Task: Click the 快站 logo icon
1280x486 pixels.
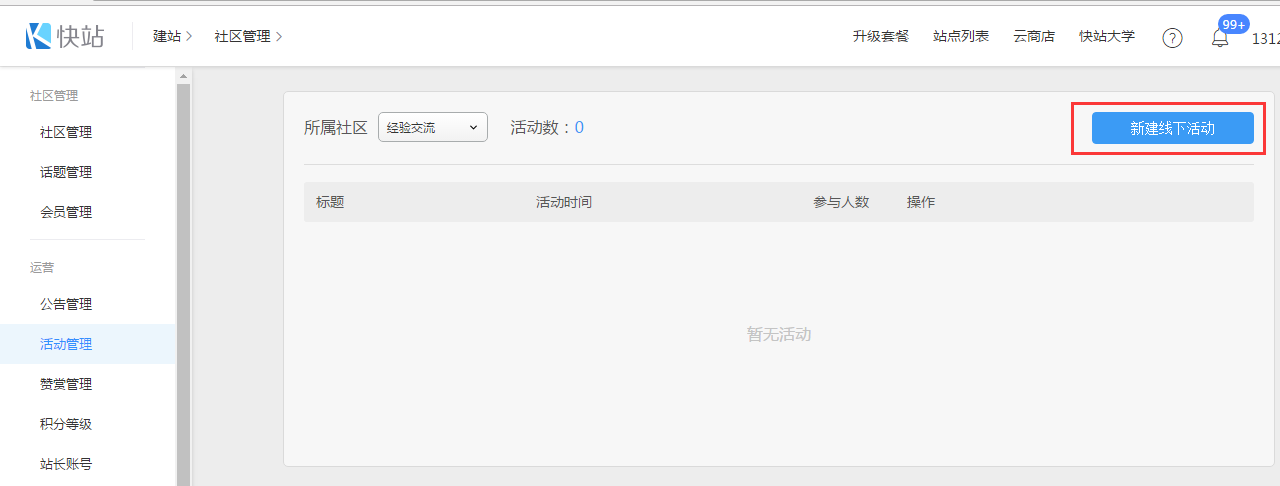Action: [38, 36]
